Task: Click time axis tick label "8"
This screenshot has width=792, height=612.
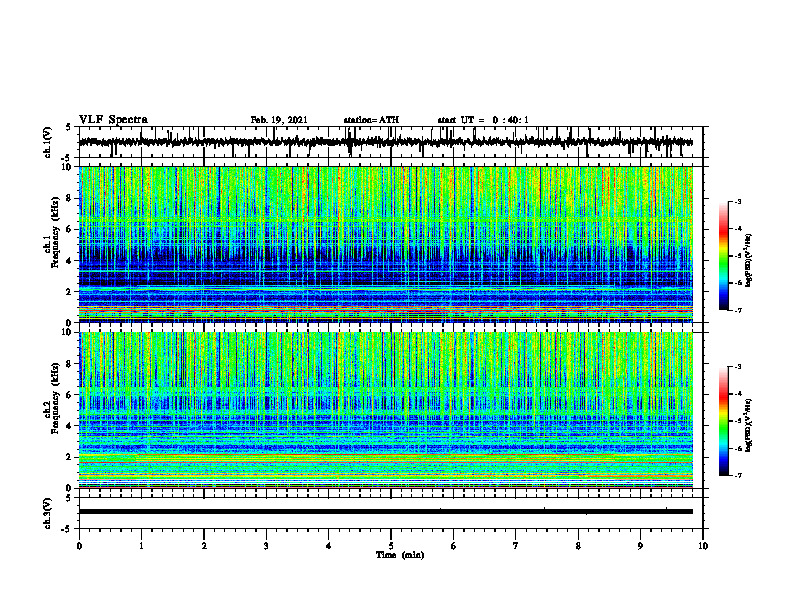Action: coord(578,546)
